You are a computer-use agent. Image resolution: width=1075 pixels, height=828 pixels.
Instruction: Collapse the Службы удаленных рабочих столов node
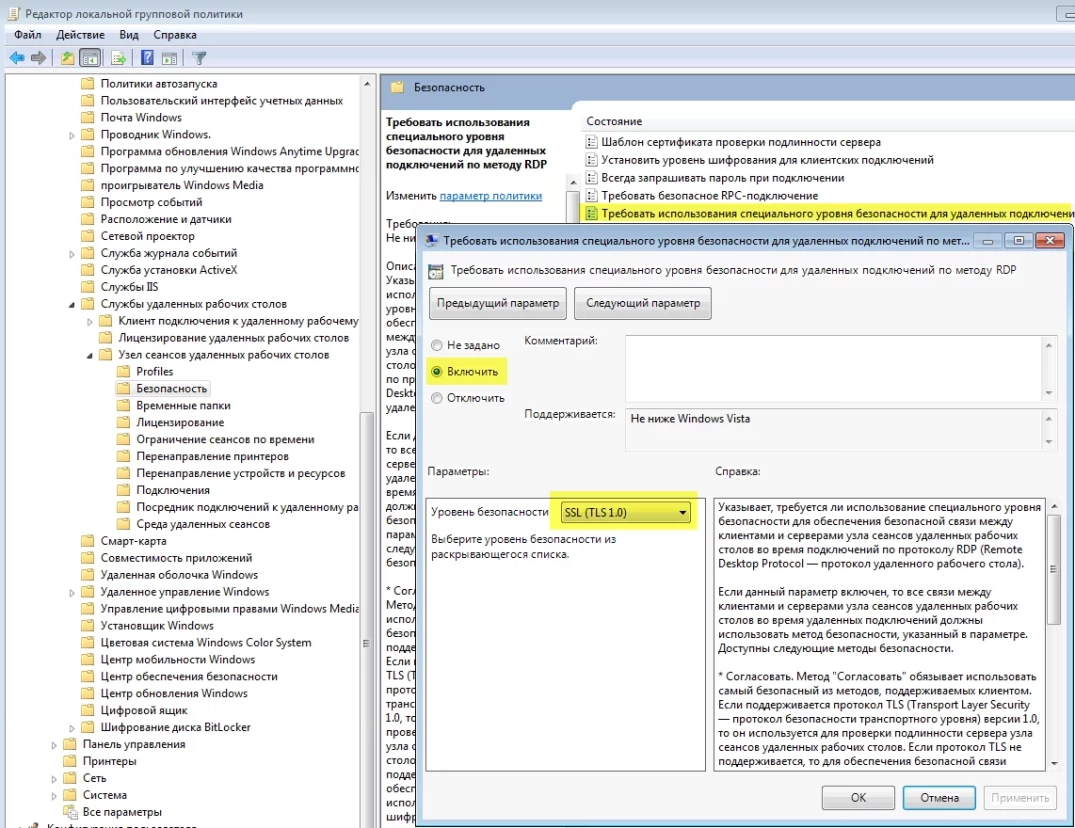72,304
